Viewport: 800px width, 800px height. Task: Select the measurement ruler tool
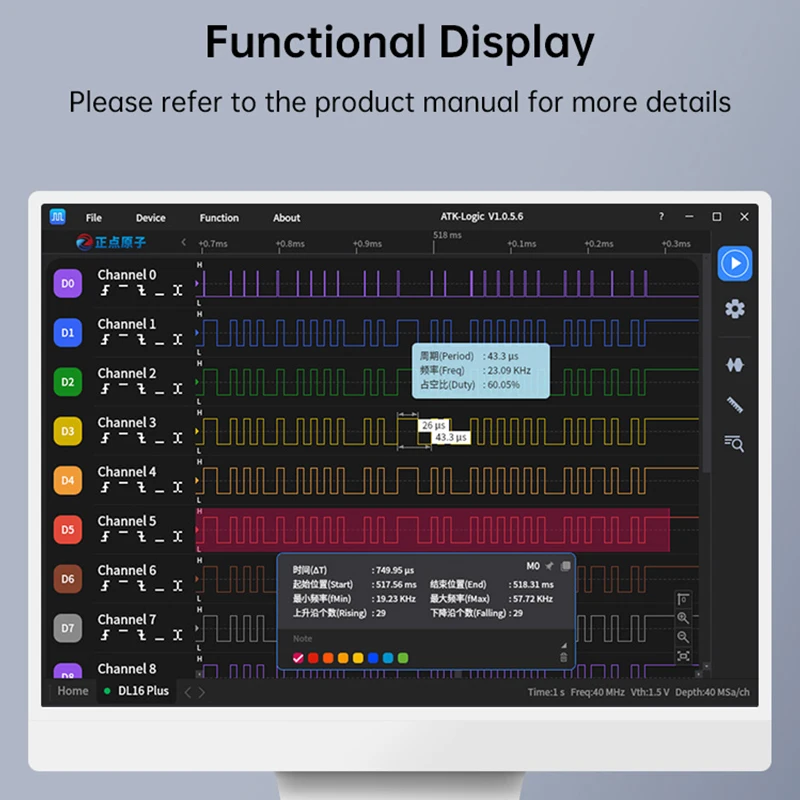[x=734, y=405]
